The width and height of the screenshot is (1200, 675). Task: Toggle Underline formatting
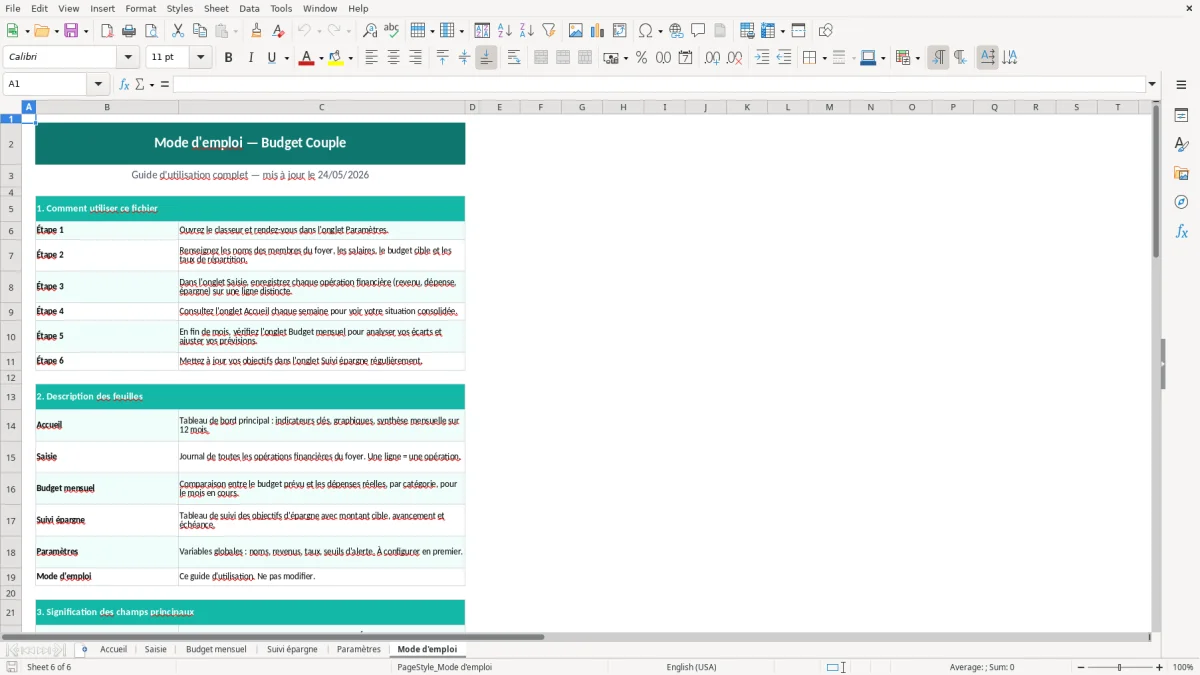(x=271, y=58)
